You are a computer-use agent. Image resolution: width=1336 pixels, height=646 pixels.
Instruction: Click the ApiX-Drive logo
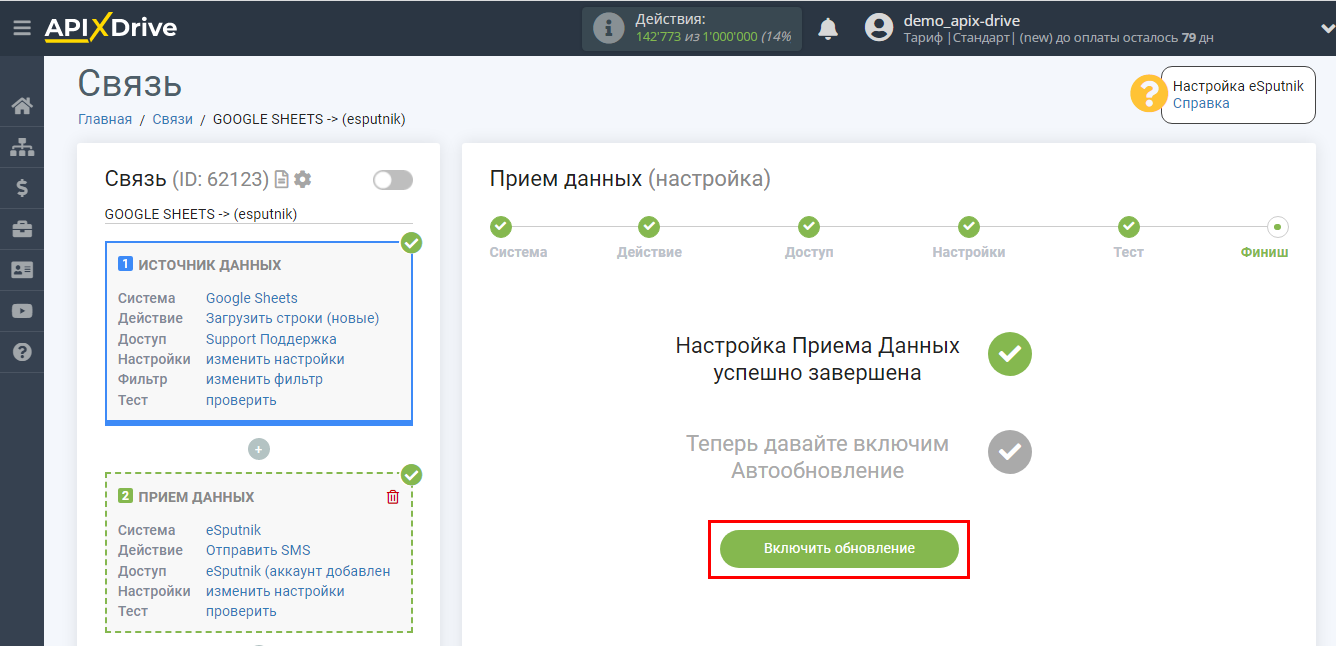click(x=110, y=28)
